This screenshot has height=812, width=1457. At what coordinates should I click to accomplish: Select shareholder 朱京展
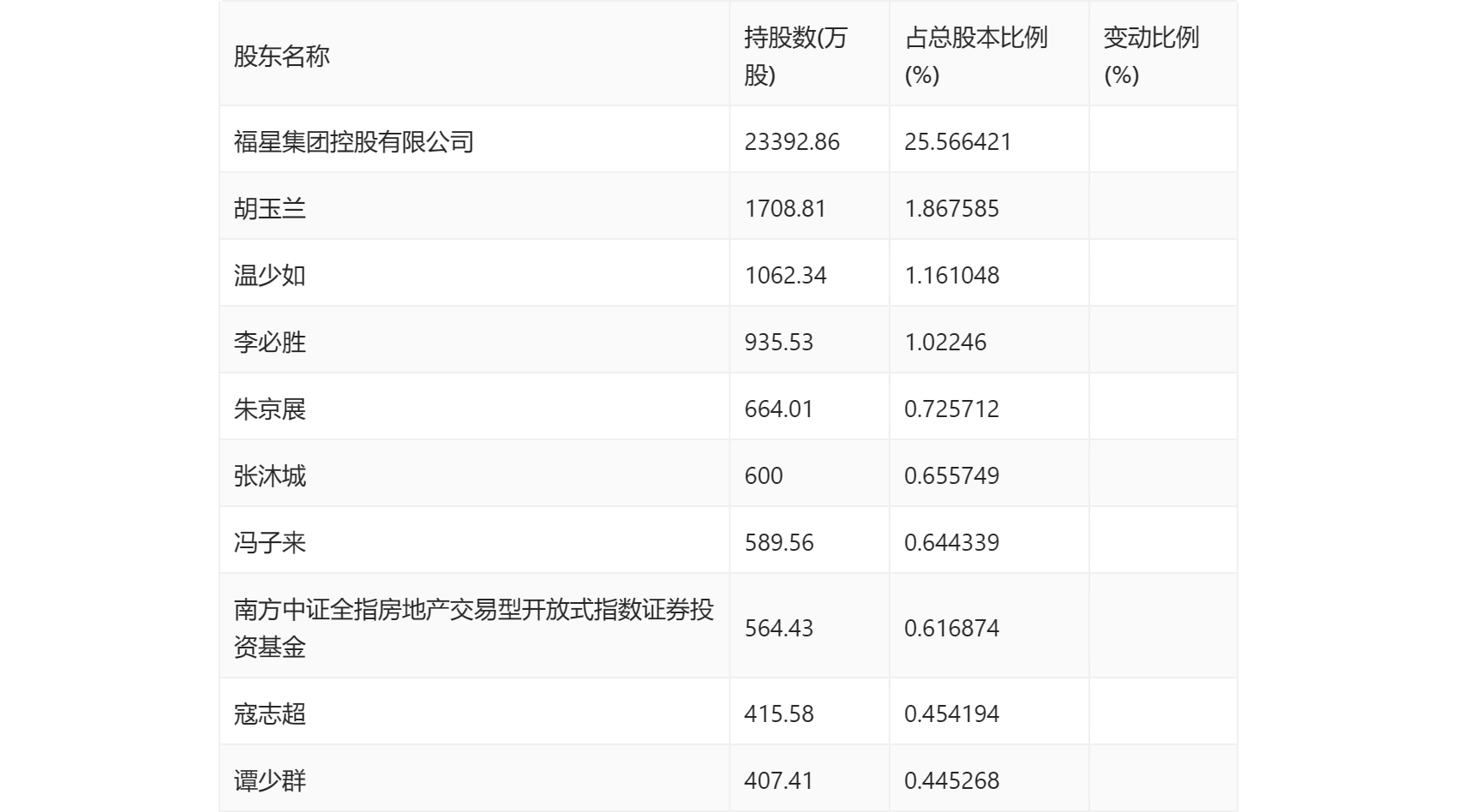tap(270, 409)
